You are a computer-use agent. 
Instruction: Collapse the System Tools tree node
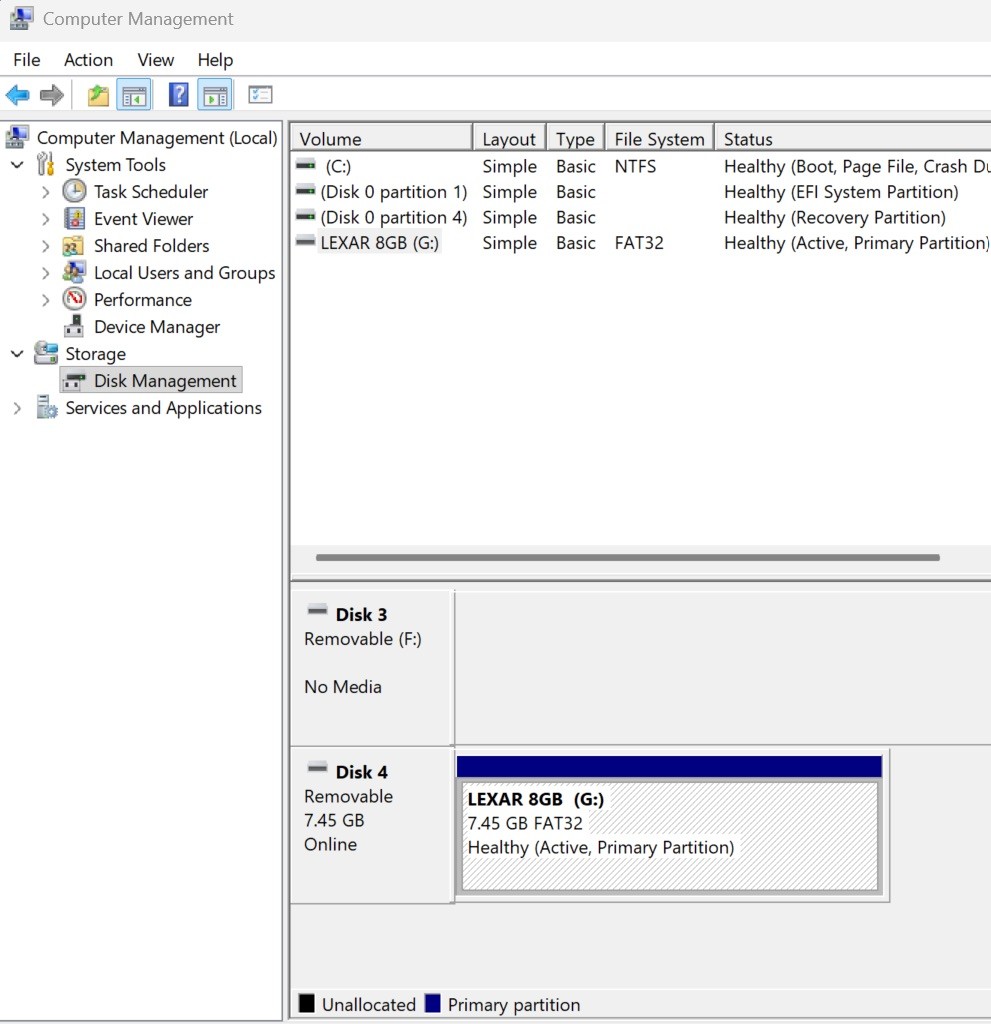tap(18, 165)
